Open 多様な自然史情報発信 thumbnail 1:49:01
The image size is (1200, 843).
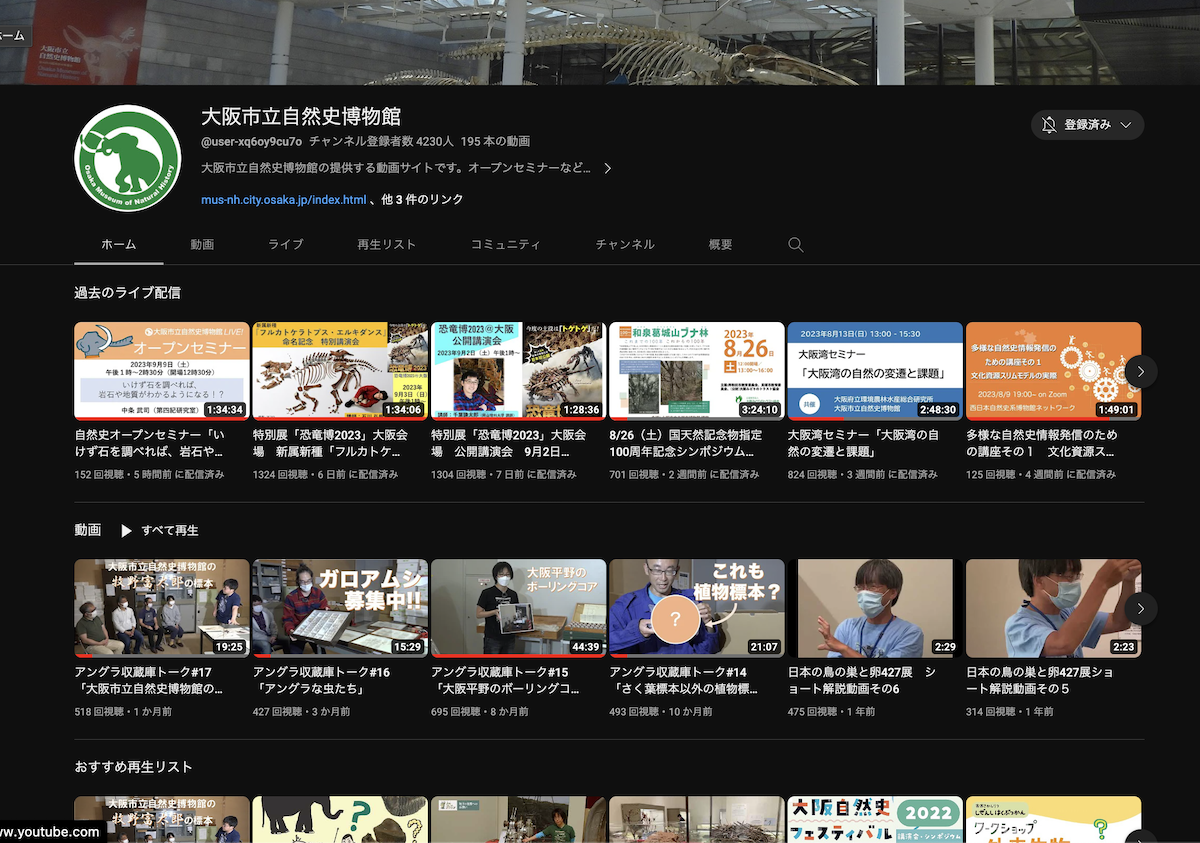1053,371
